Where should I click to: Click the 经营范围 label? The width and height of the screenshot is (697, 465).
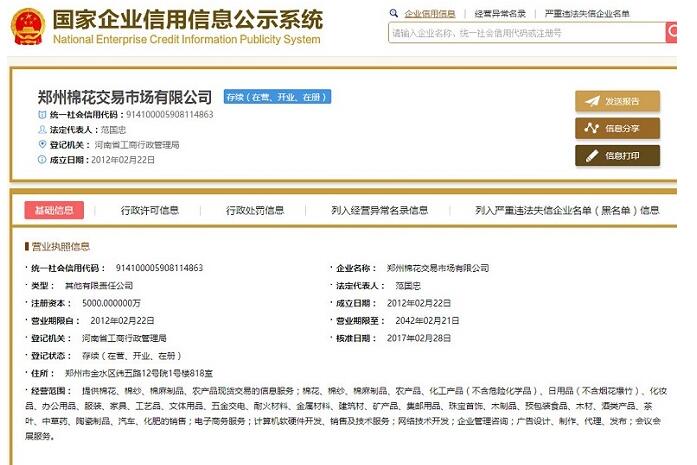coord(51,391)
